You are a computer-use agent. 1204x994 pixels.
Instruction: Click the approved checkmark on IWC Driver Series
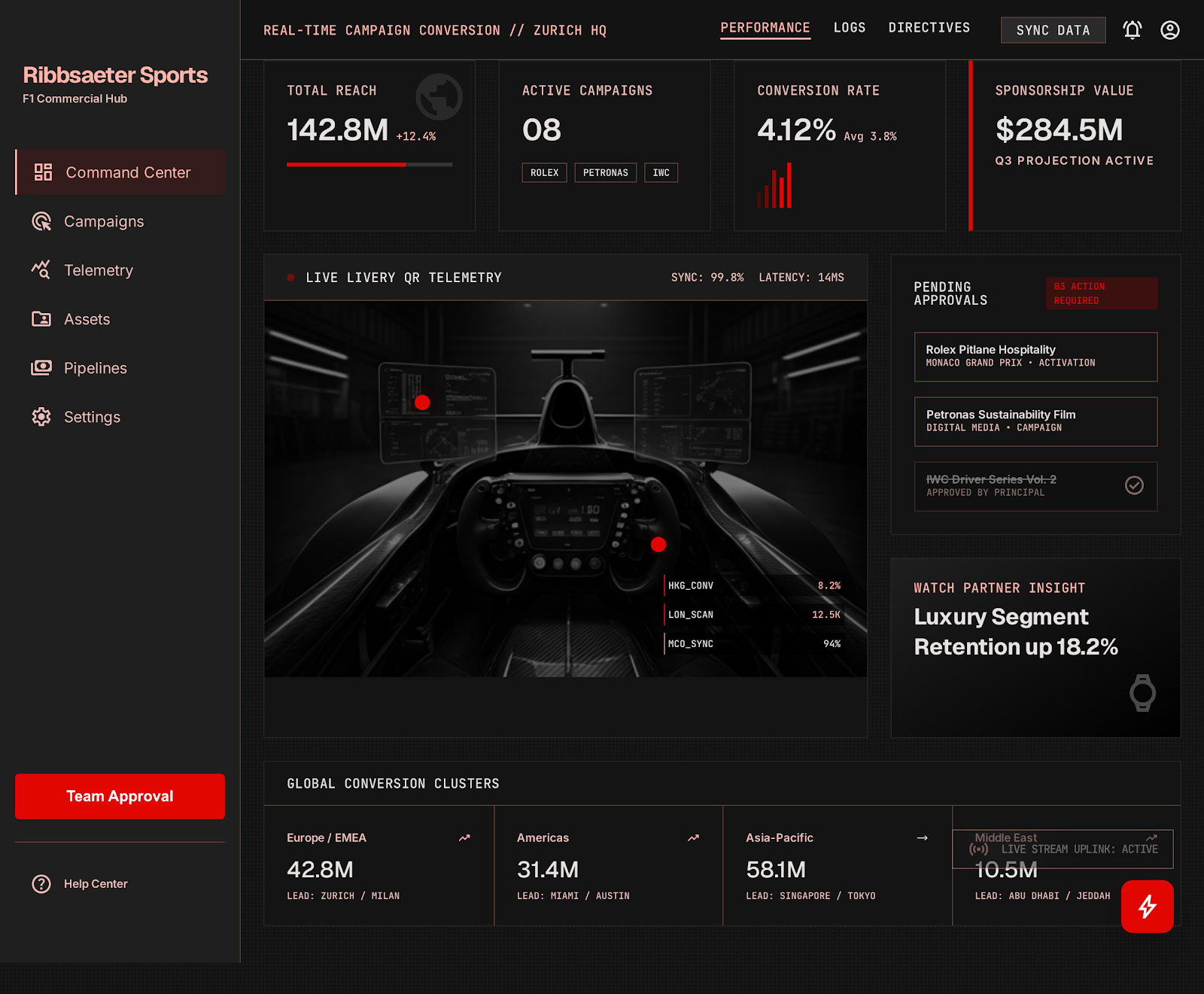click(x=1134, y=485)
